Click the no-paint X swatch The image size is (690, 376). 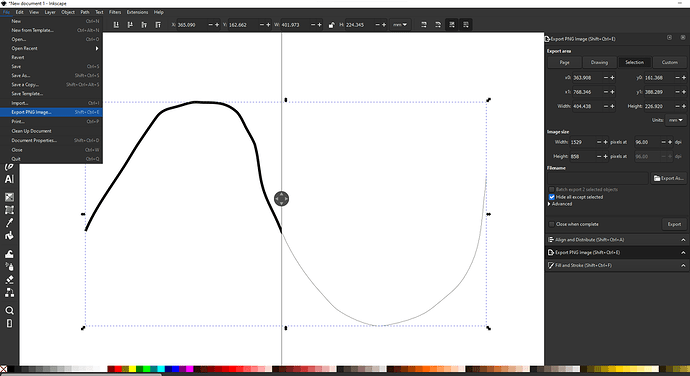click(x=4, y=369)
